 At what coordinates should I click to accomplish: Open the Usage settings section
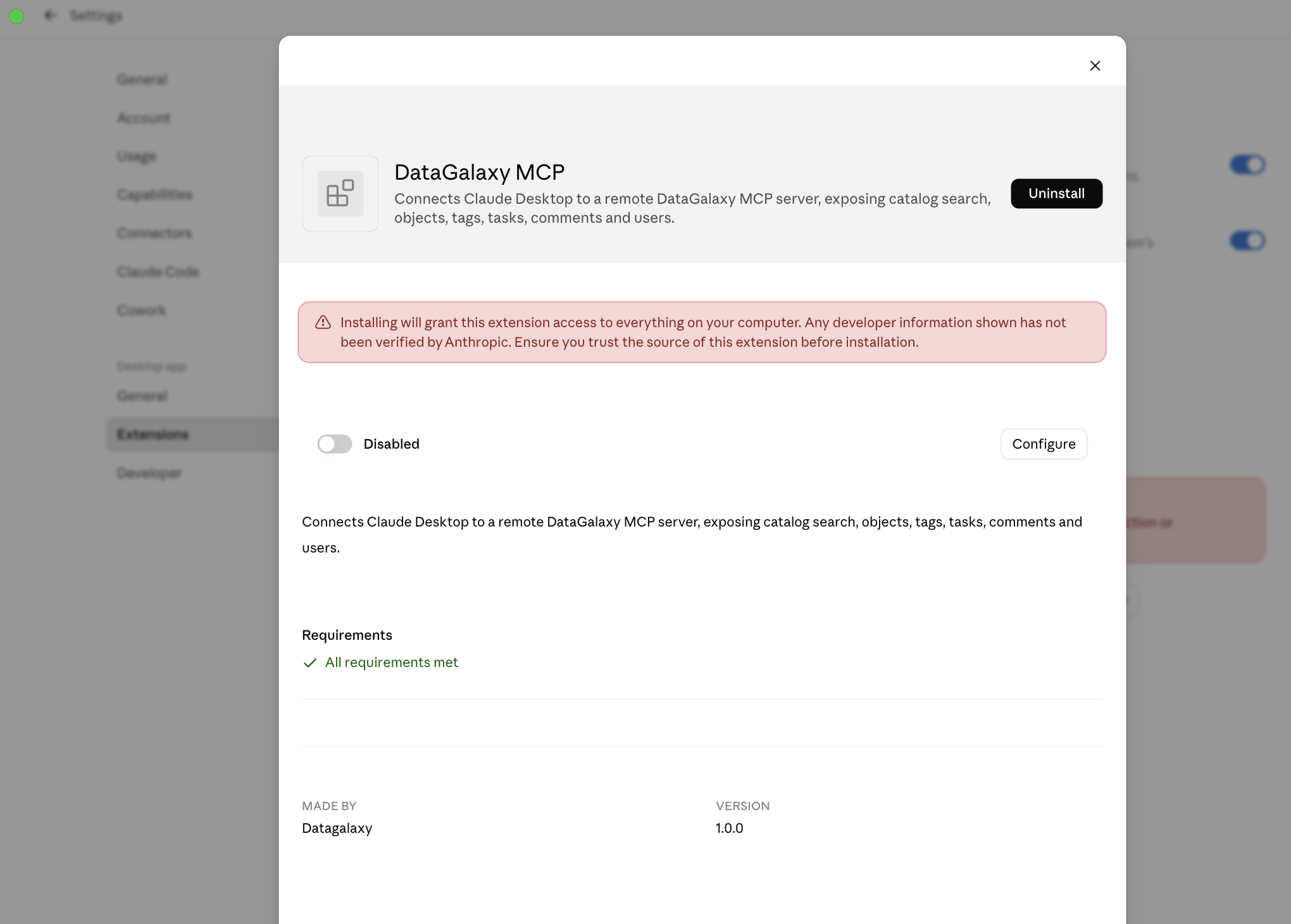[137, 156]
